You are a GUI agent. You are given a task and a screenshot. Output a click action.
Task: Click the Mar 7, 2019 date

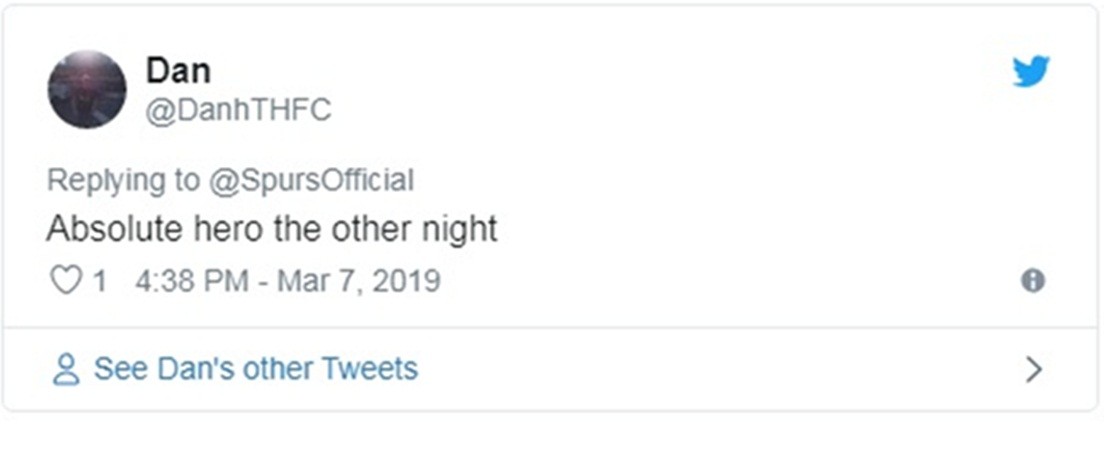pyautogui.click(x=358, y=281)
